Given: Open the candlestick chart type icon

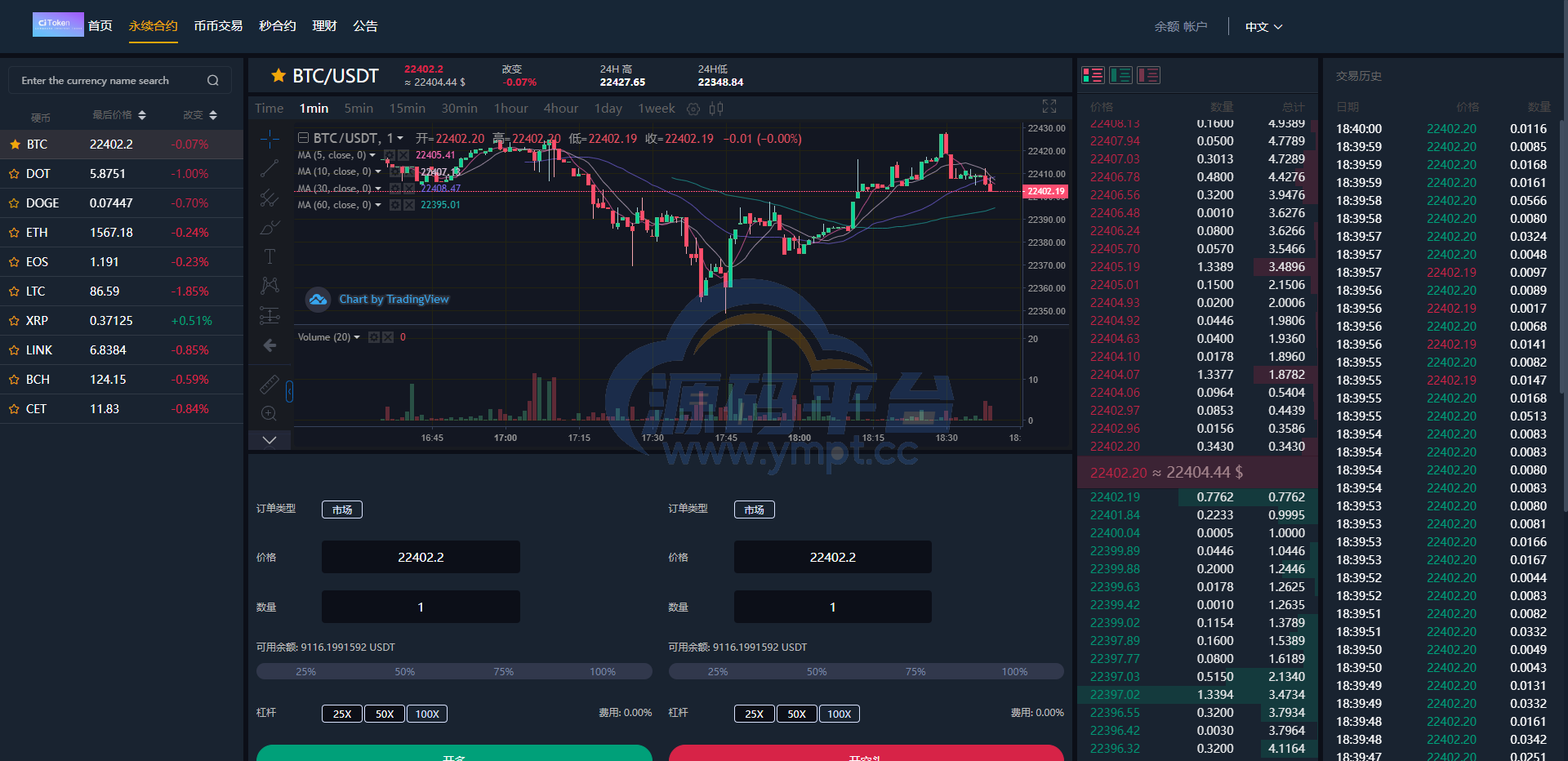Looking at the screenshot, I should [x=716, y=109].
